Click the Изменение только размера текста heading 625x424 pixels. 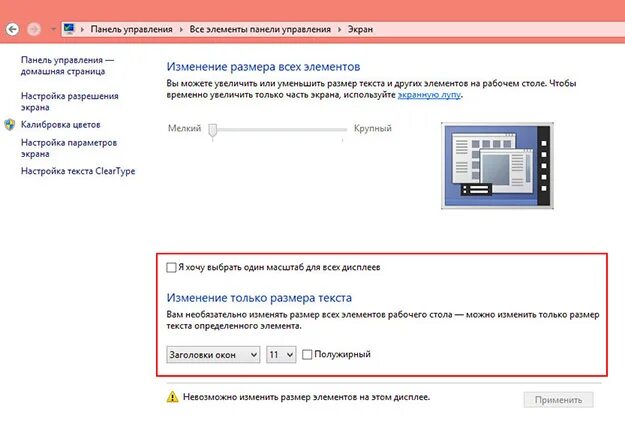tap(259, 298)
